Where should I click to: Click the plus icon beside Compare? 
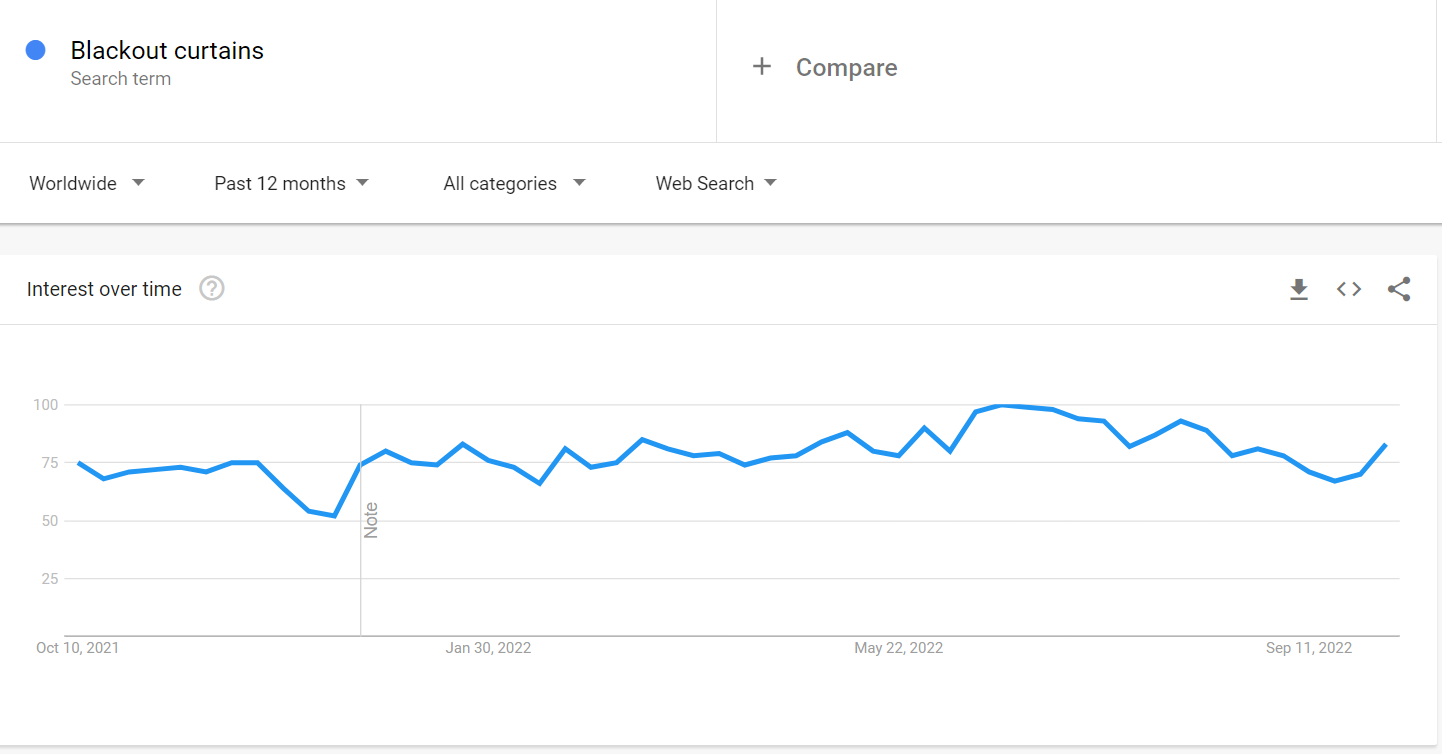(762, 67)
